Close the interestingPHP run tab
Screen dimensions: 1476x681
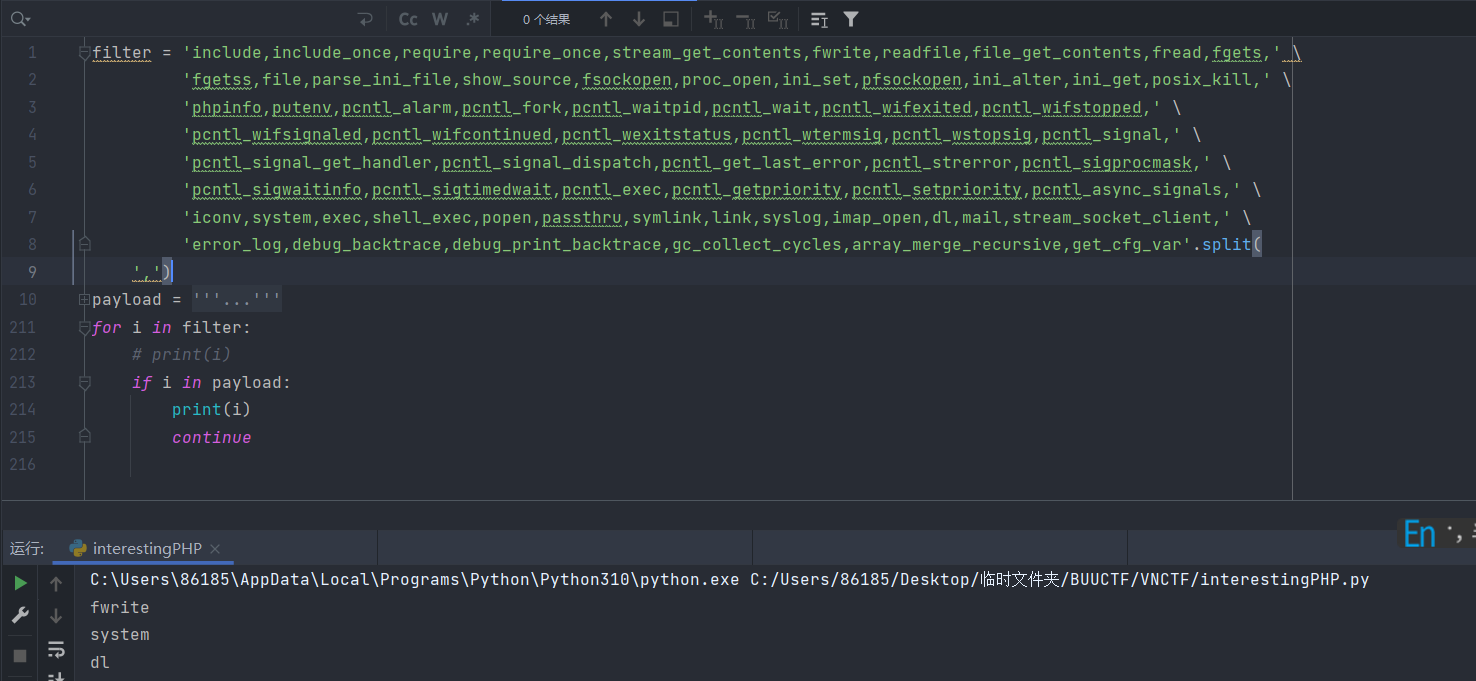click(x=215, y=549)
